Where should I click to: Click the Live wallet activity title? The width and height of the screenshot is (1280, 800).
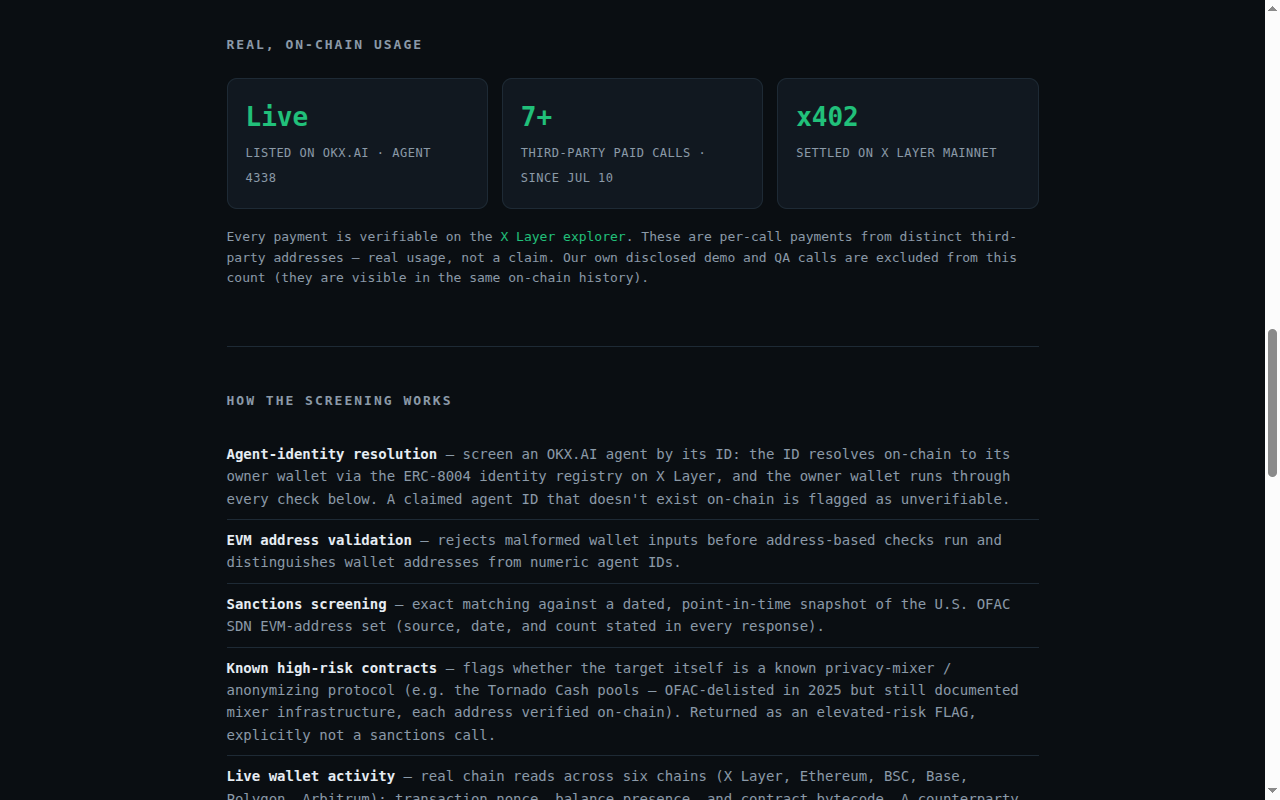coord(311,776)
